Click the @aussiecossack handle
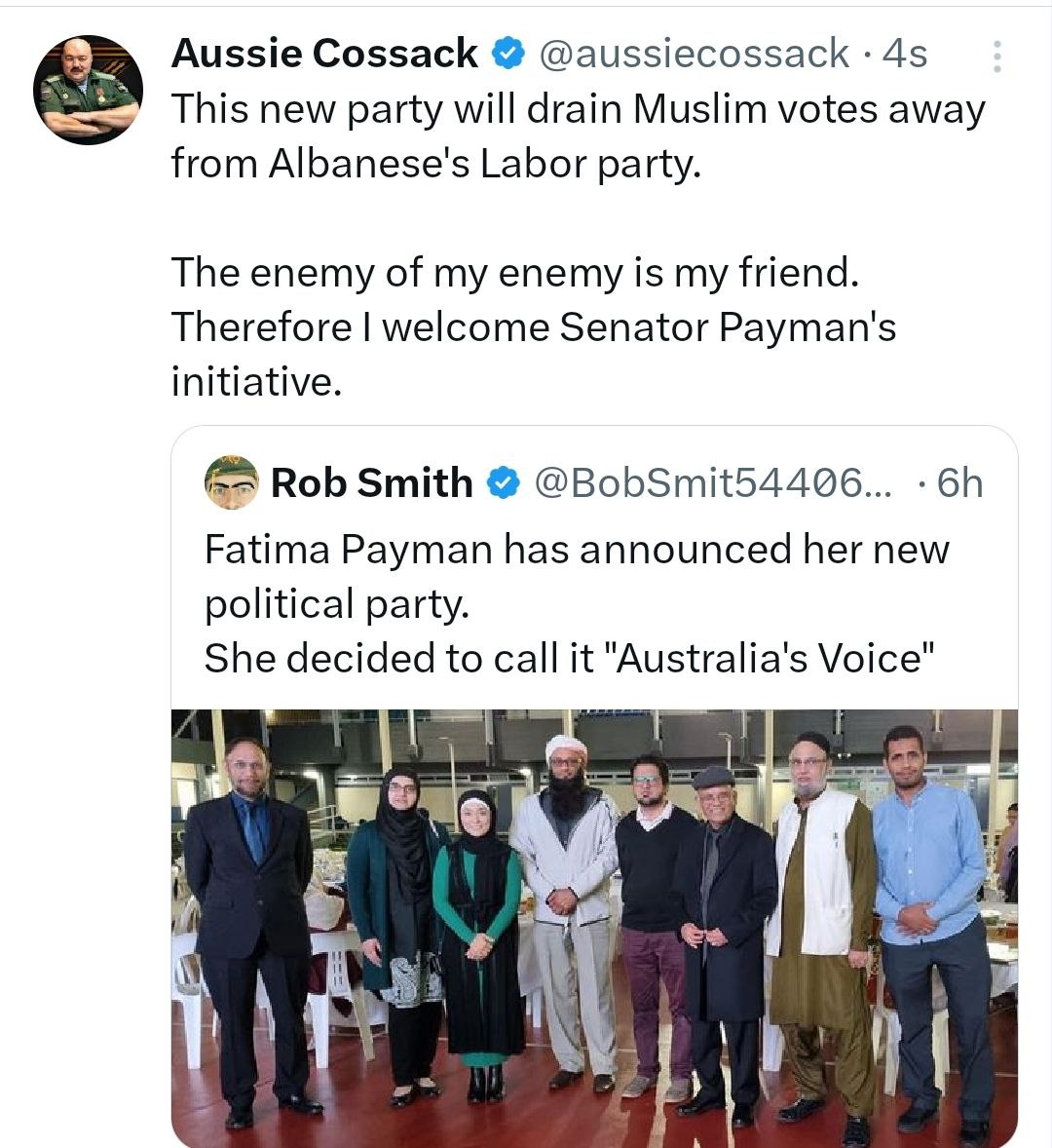Viewport: 1052px width, 1148px height. tap(693, 54)
